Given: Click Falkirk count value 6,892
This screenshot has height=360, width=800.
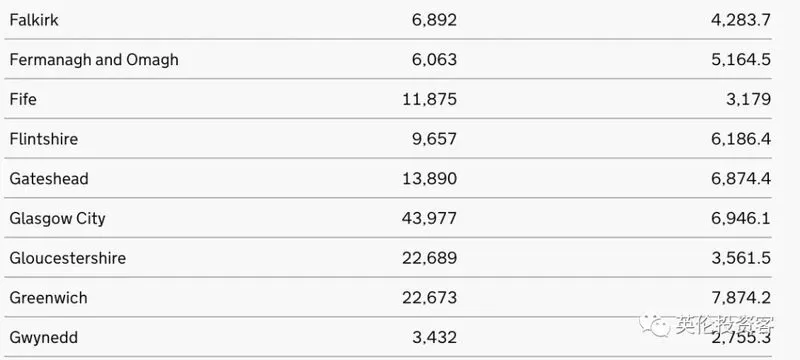Looking at the screenshot, I should (x=434, y=20).
